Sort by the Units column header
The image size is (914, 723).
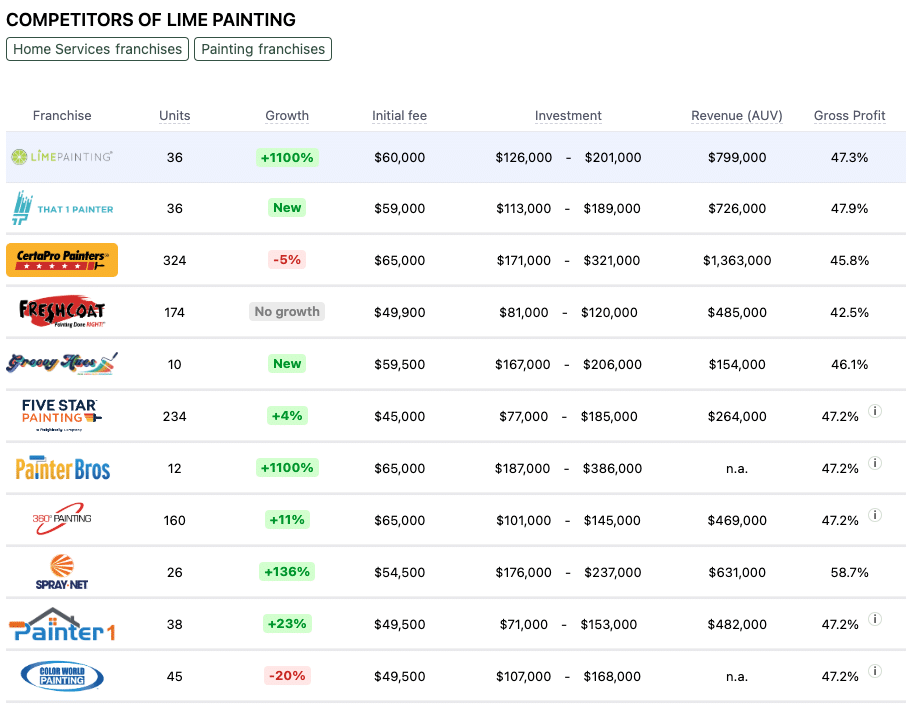(175, 115)
